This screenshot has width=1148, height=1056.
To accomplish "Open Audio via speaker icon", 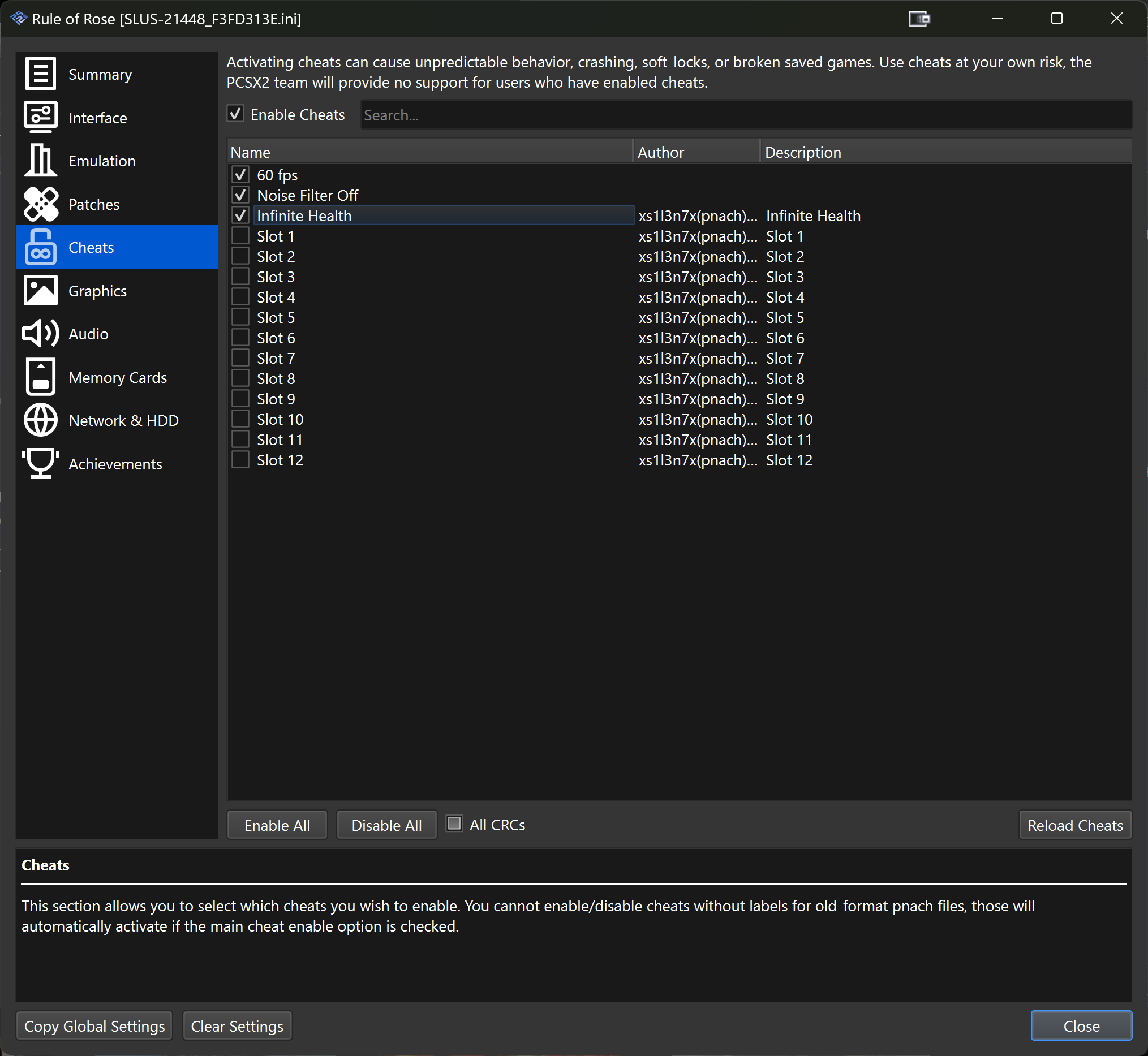I will click(x=40, y=334).
